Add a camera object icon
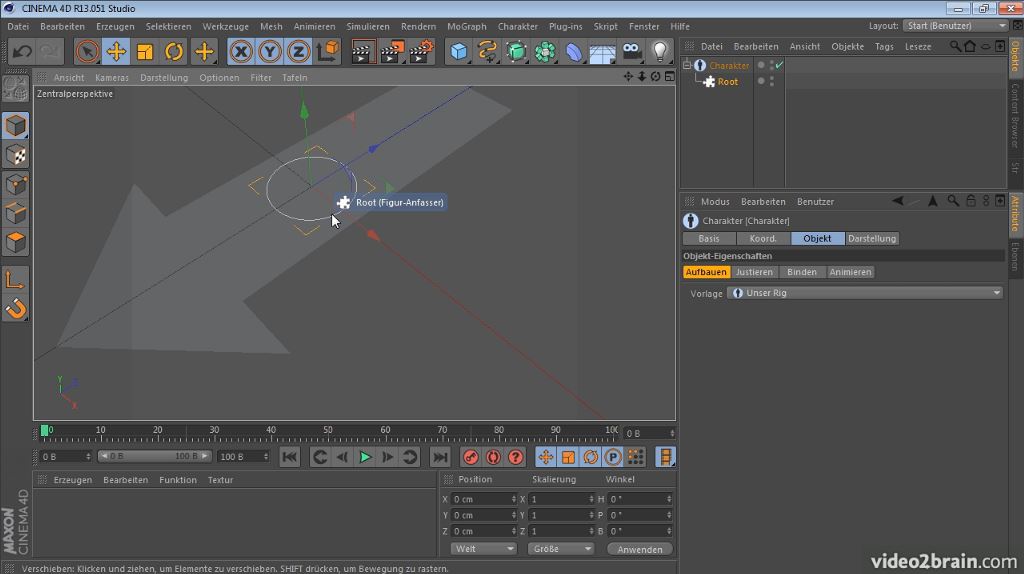 [632, 52]
